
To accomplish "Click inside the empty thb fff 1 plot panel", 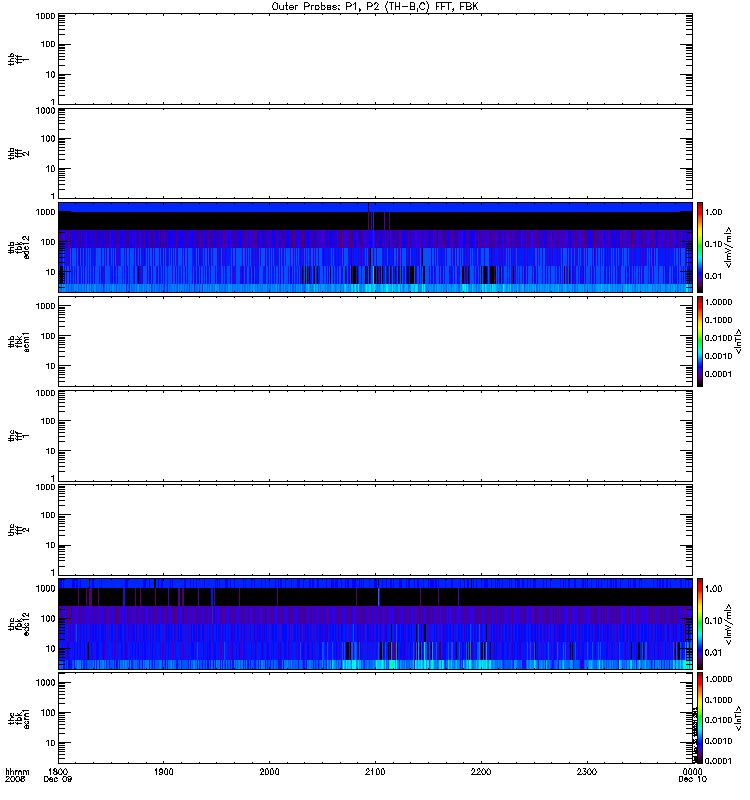I will pos(375,59).
